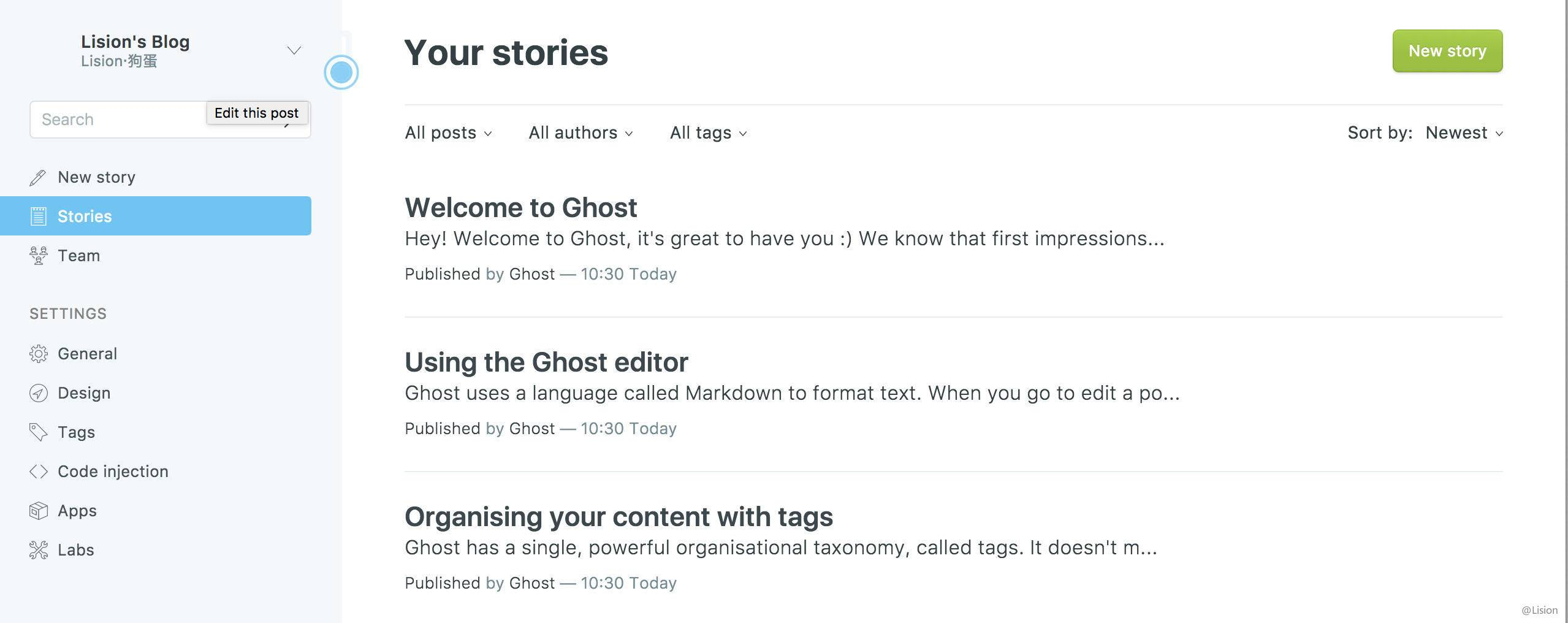This screenshot has width=1568, height=623.
Task: Click the Team people icon
Action: (x=38, y=256)
